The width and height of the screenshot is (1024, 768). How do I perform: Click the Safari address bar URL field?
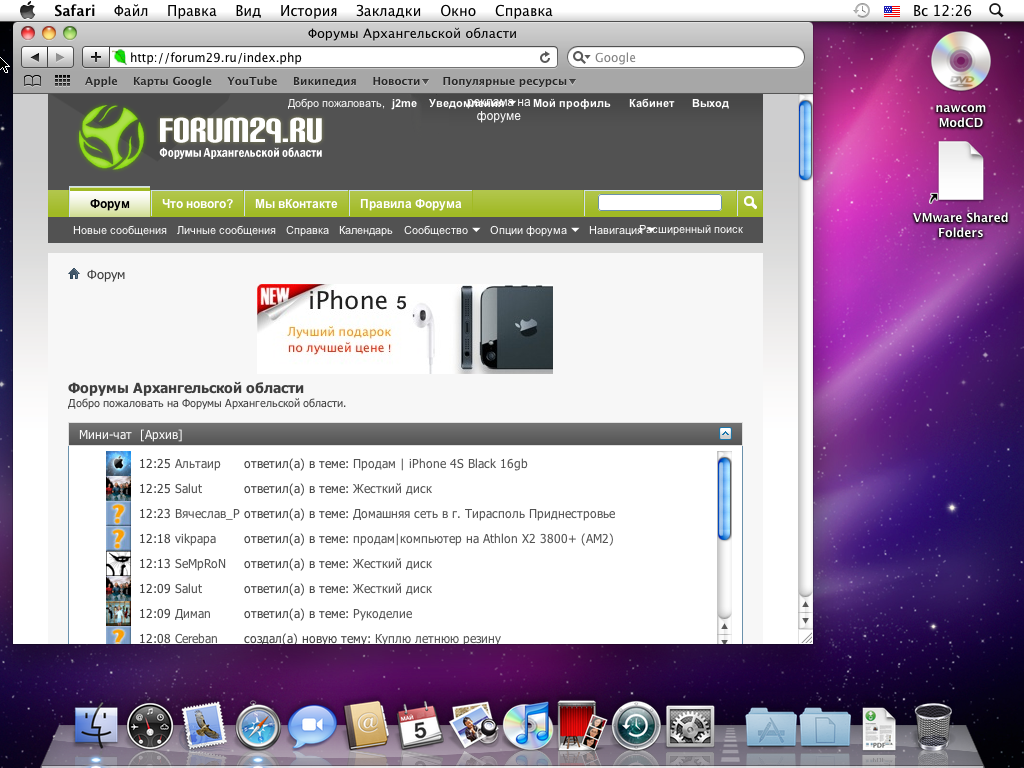tap(332, 57)
